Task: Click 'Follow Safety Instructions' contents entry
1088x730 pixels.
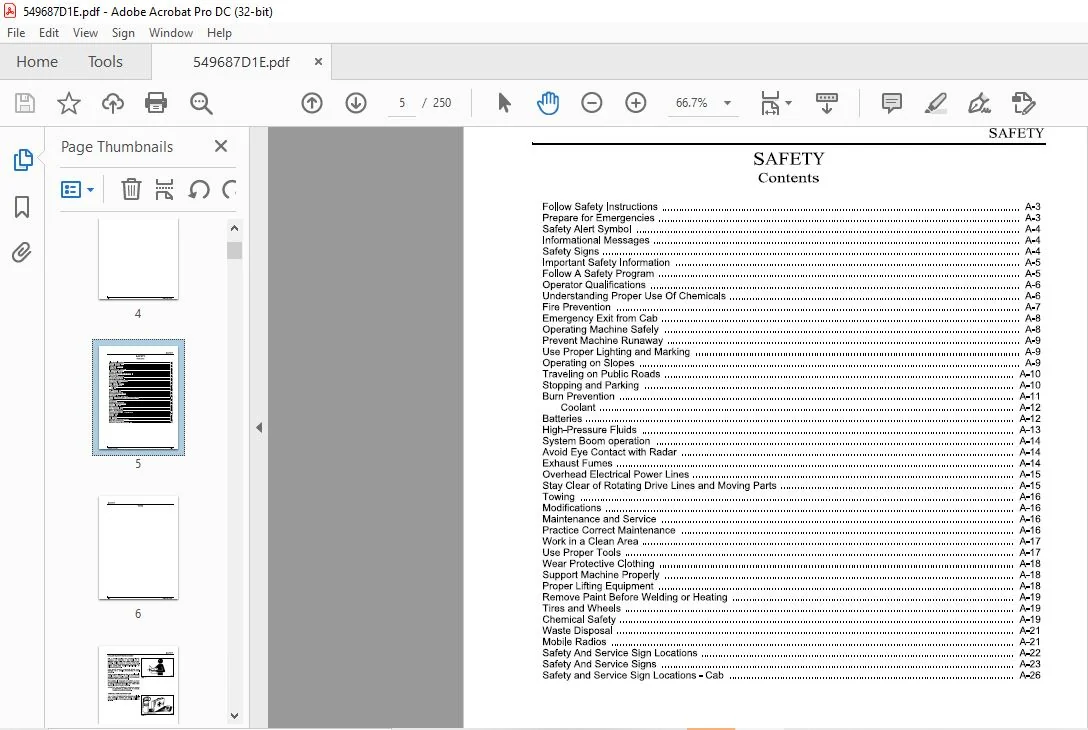Action: pyautogui.click(x=600, y=206)
